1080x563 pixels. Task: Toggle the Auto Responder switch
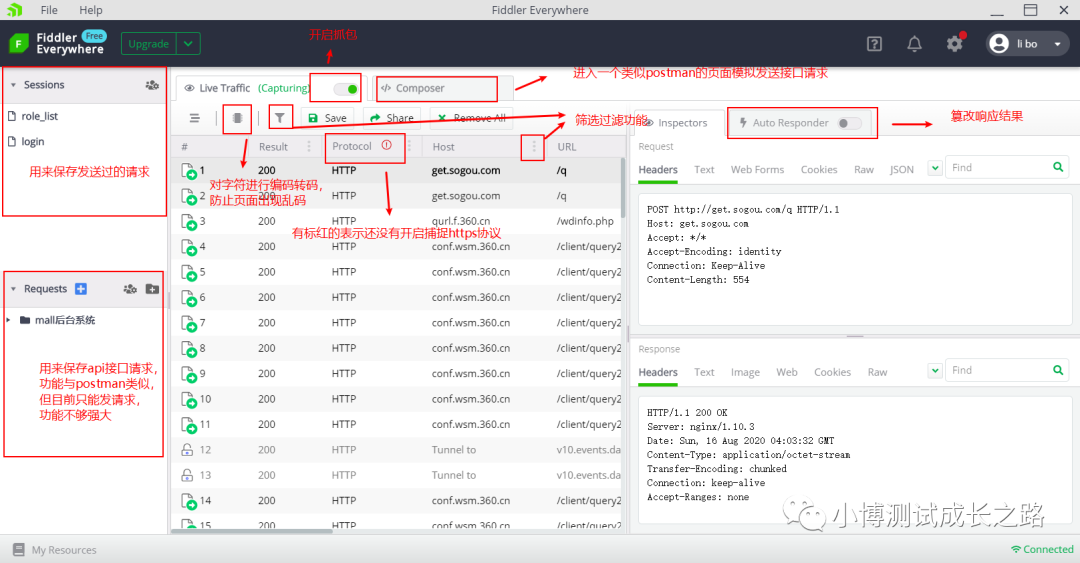849,123
